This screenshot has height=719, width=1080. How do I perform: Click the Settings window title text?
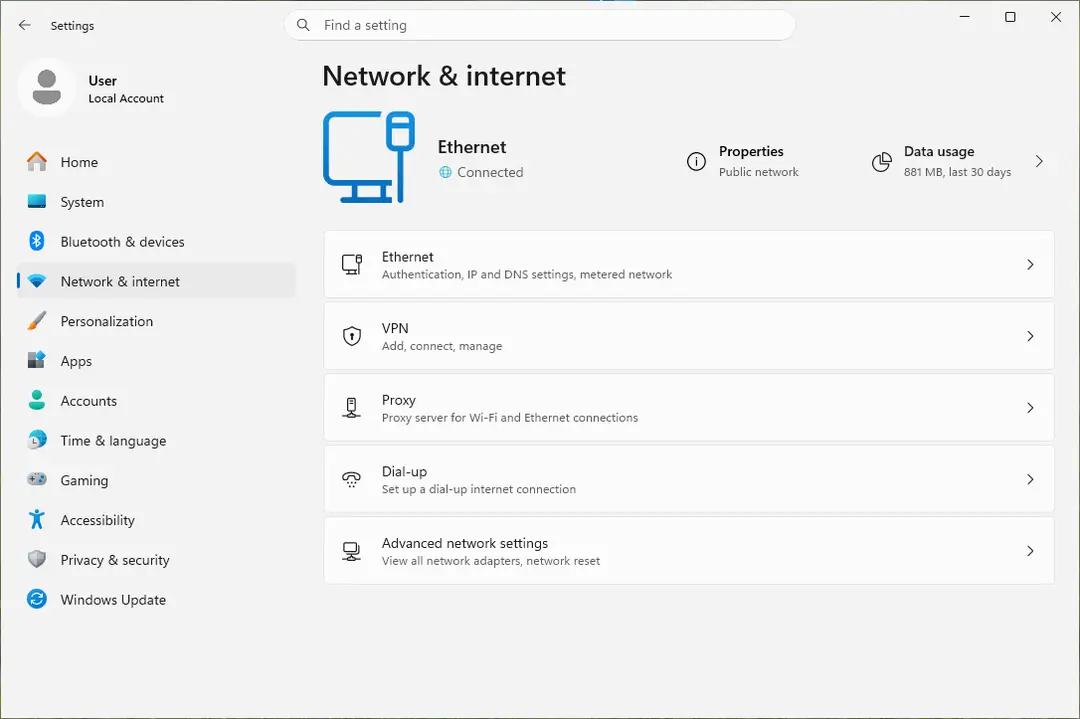point(72,25)
